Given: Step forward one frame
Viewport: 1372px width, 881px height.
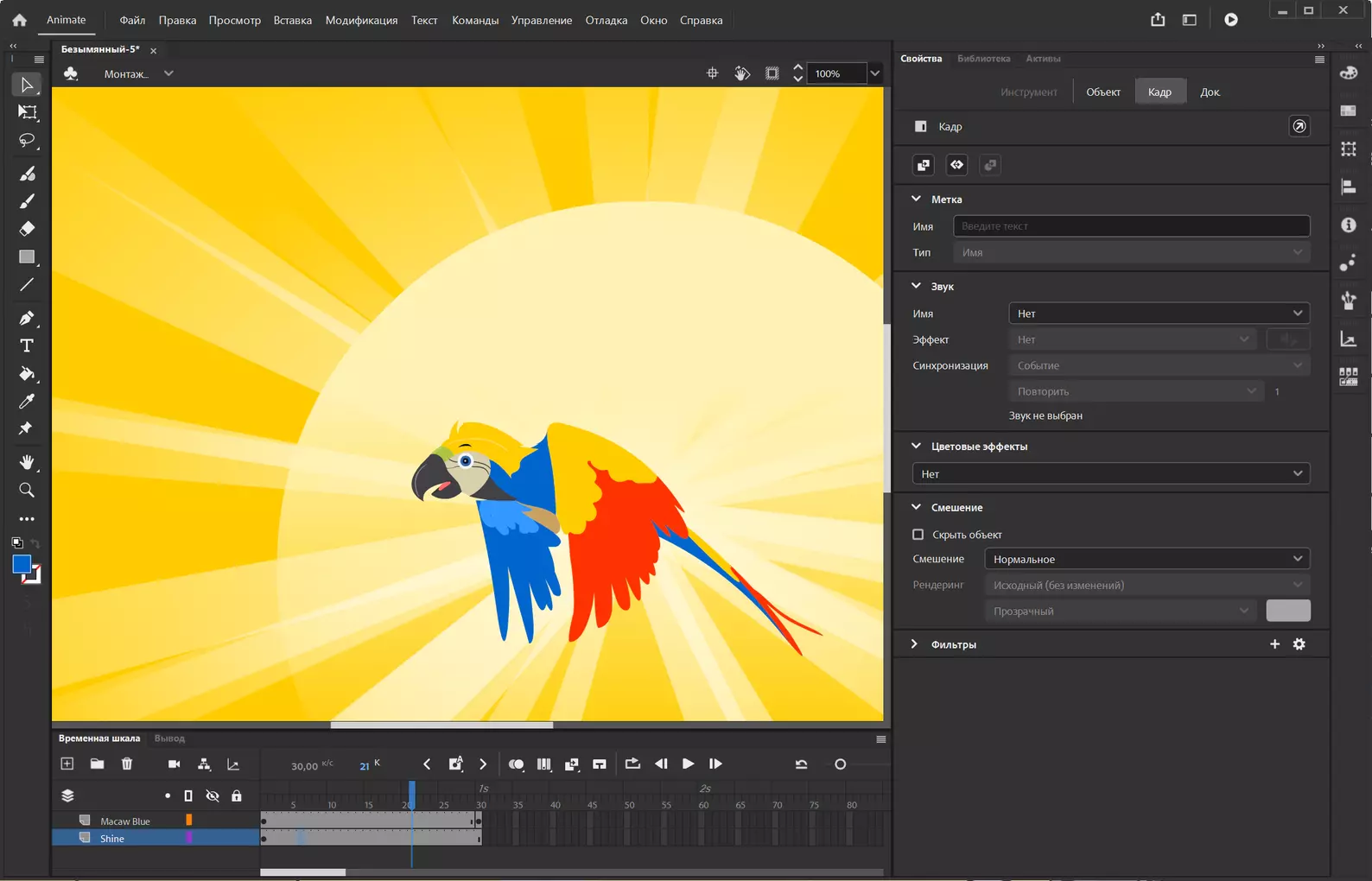Looking at the screenshot, I should 715,764.
